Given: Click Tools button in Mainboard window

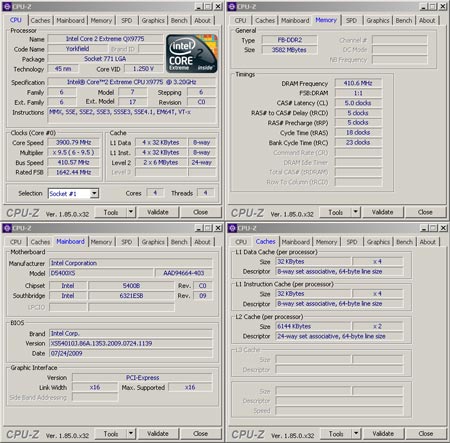Looking at the screenshot, I should 111,434.
